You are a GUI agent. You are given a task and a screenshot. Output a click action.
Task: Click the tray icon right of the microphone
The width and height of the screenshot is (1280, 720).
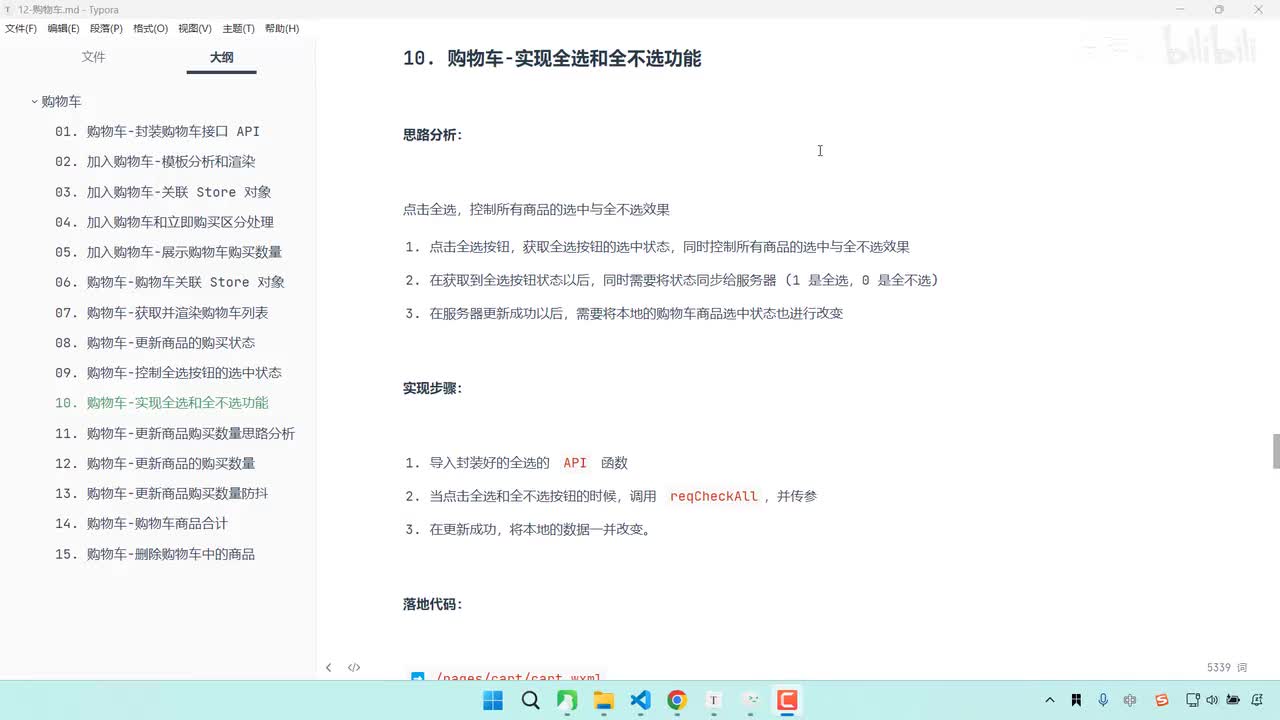[1130, 701]
